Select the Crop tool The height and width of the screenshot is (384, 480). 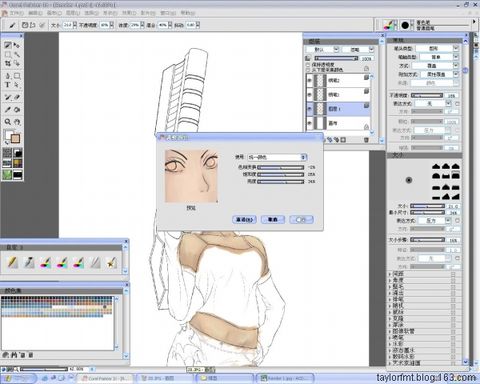tap(8, 63)
